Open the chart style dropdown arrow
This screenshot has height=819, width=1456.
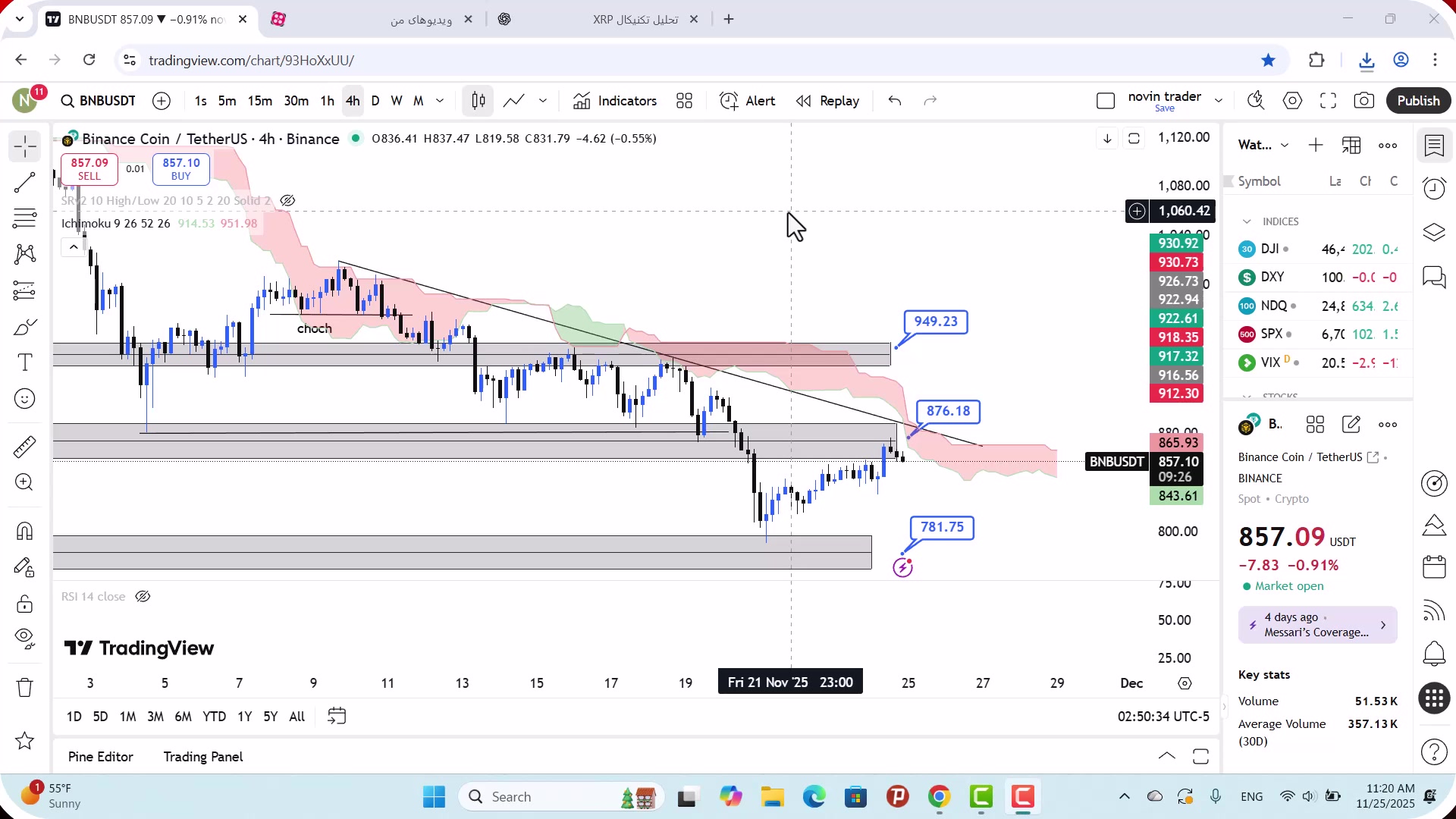point(543,101)
